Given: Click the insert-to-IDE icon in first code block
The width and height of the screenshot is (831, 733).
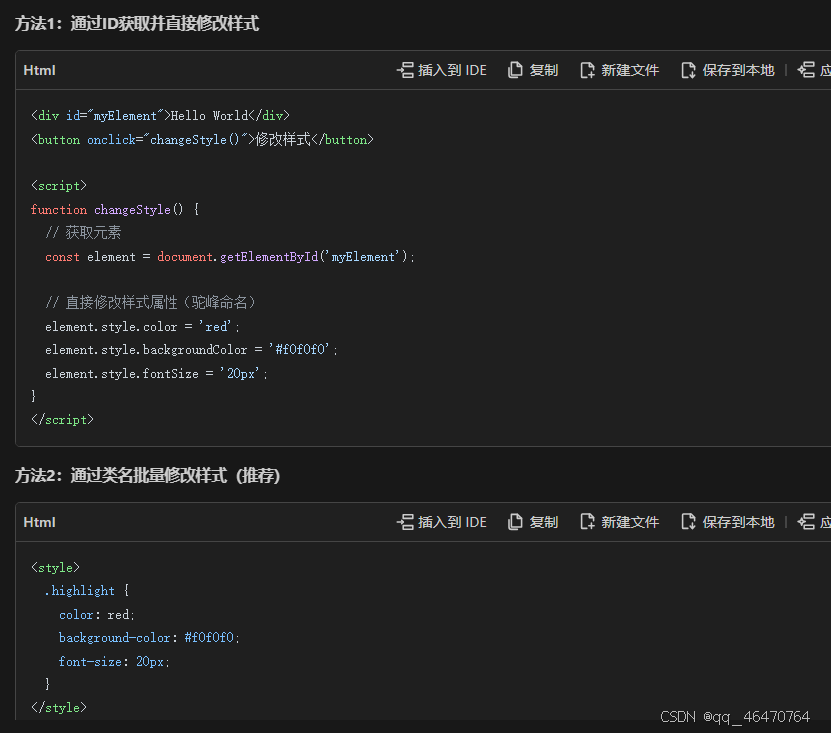Looking at the screenshot, I should pyautogui.click(x=405, y=70).
